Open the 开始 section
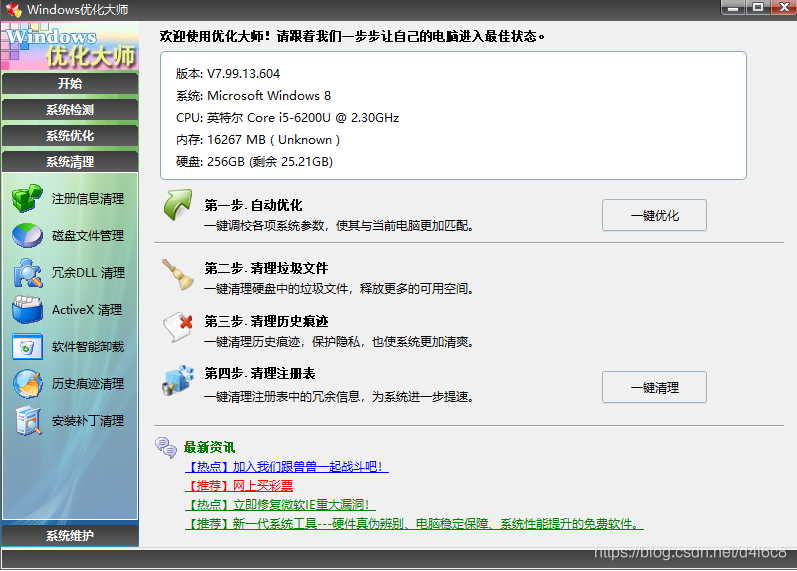The height and width of the screenshot is (571, 797). [70, 83]
